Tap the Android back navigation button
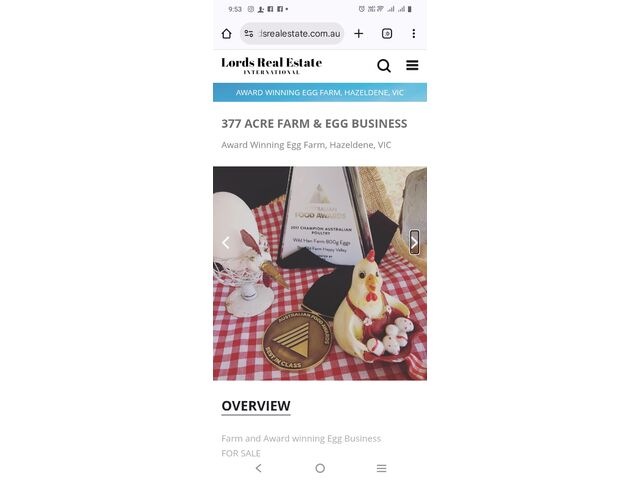Viewport: 640px width, 480px height. [259, 468]
